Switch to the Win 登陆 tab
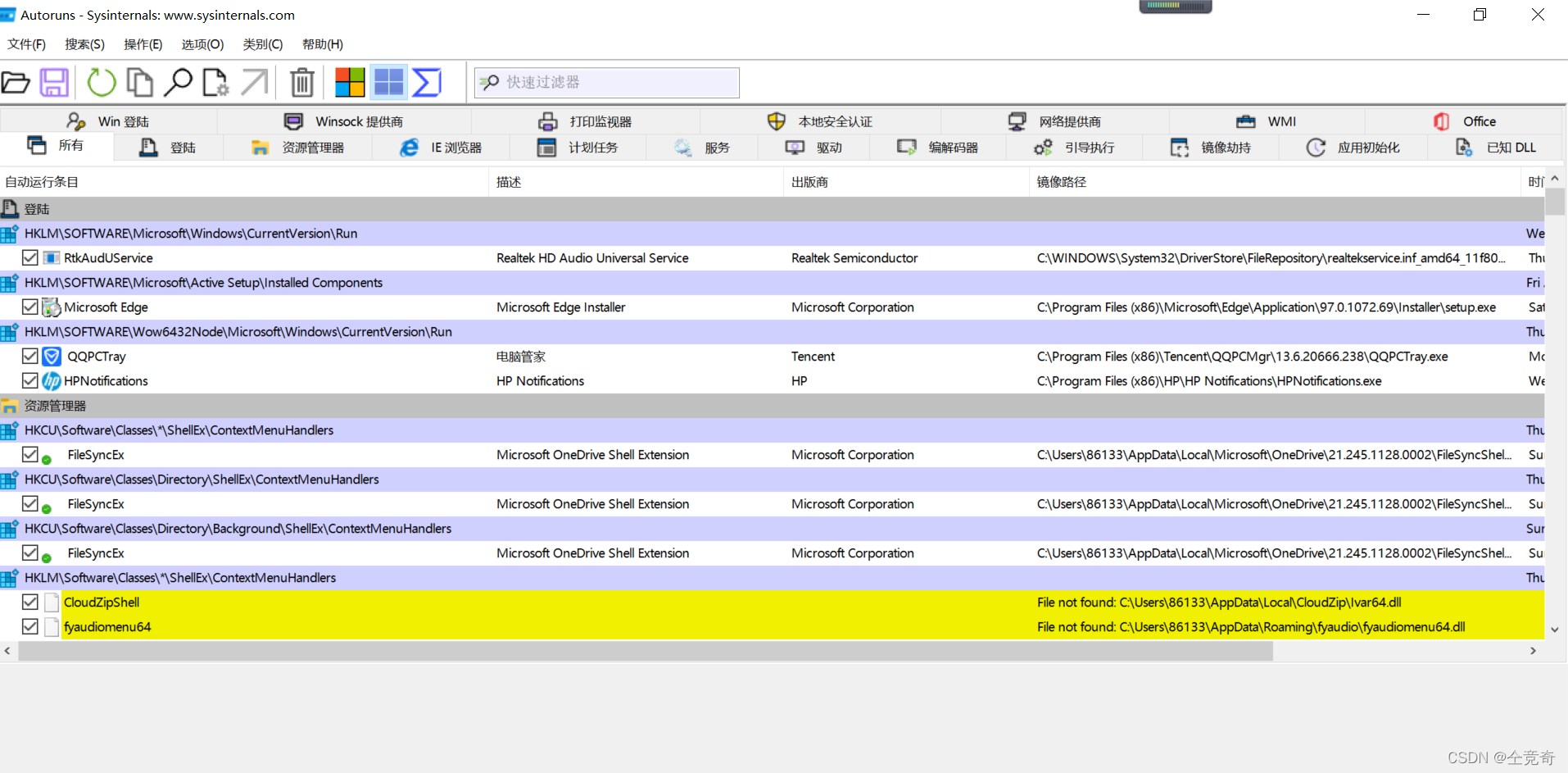Viewport: 1568px width, 773px height. point(109,121)
